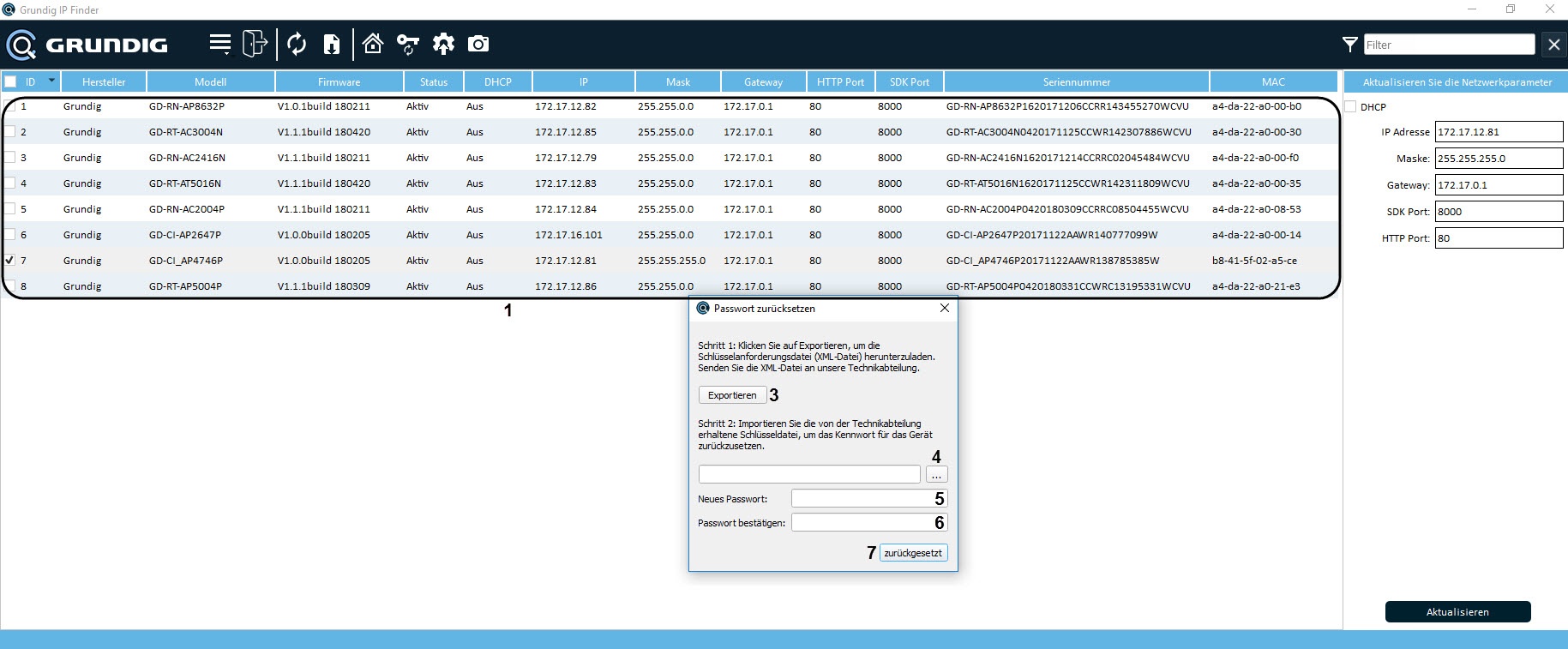The height and width of the screenshot is (649, 1568).
Task: Click the exit door icon
Action: tap(255, 44)
